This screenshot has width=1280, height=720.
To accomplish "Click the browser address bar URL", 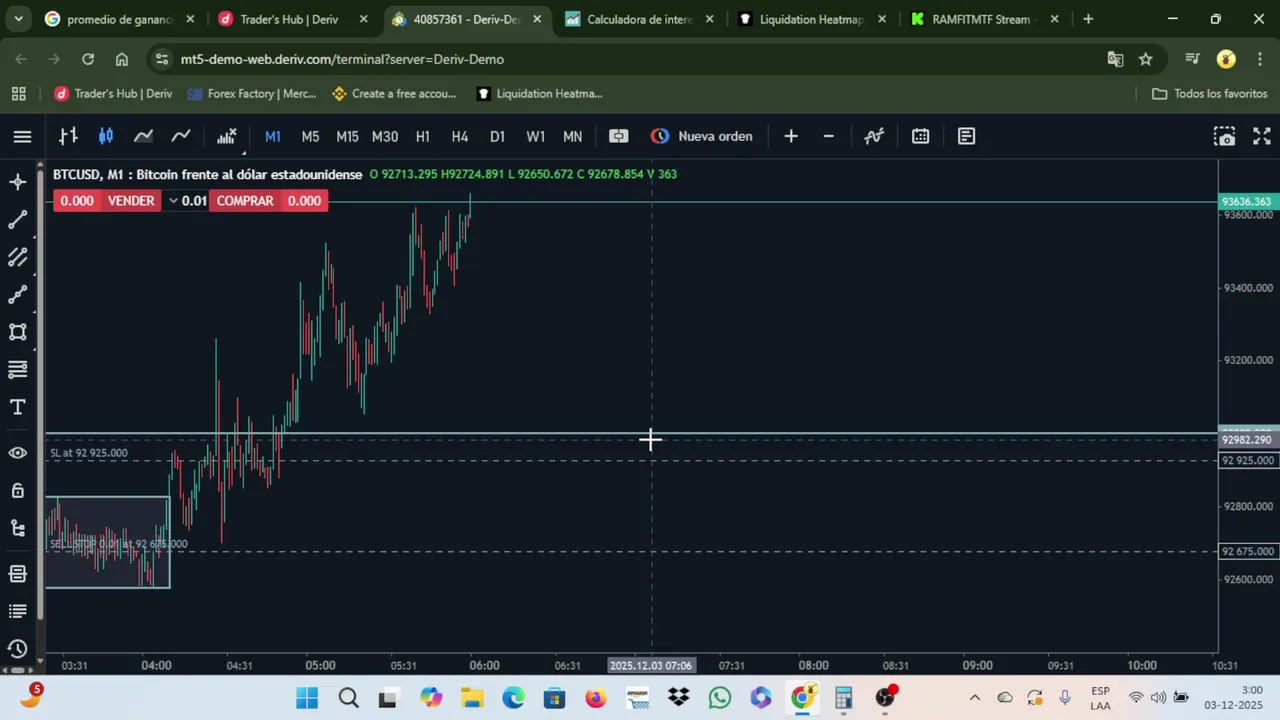I will pos(342,59).
